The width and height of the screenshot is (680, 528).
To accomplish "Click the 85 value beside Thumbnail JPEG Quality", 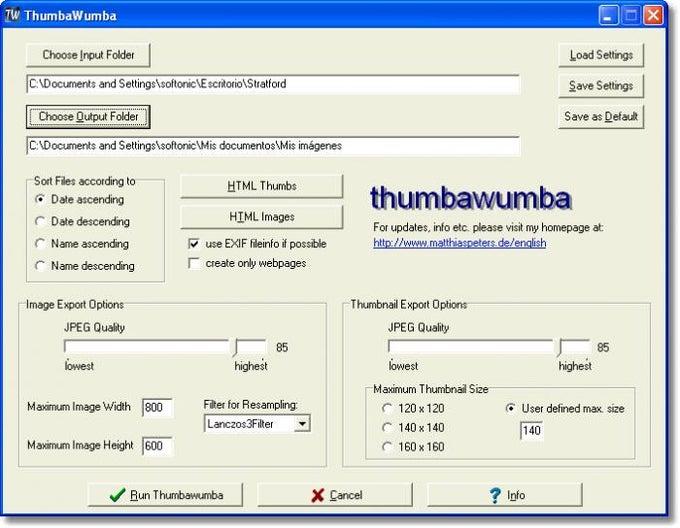I will tap(603, 348).
